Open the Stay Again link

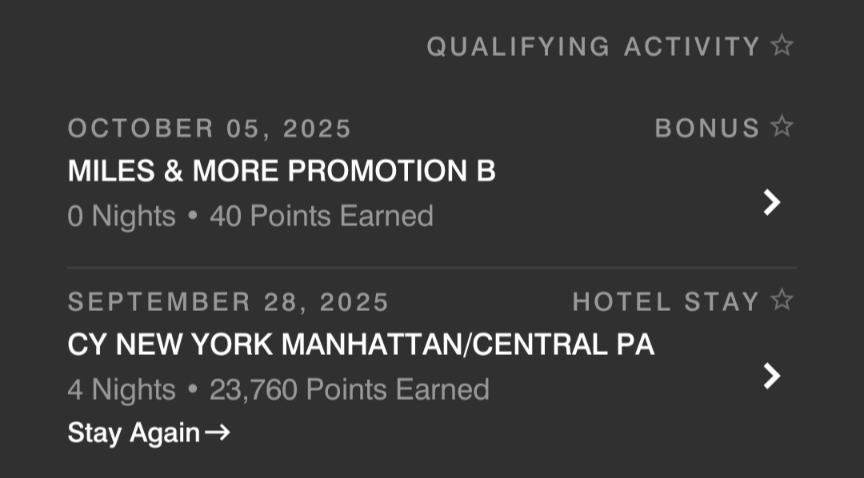point(148,433)
